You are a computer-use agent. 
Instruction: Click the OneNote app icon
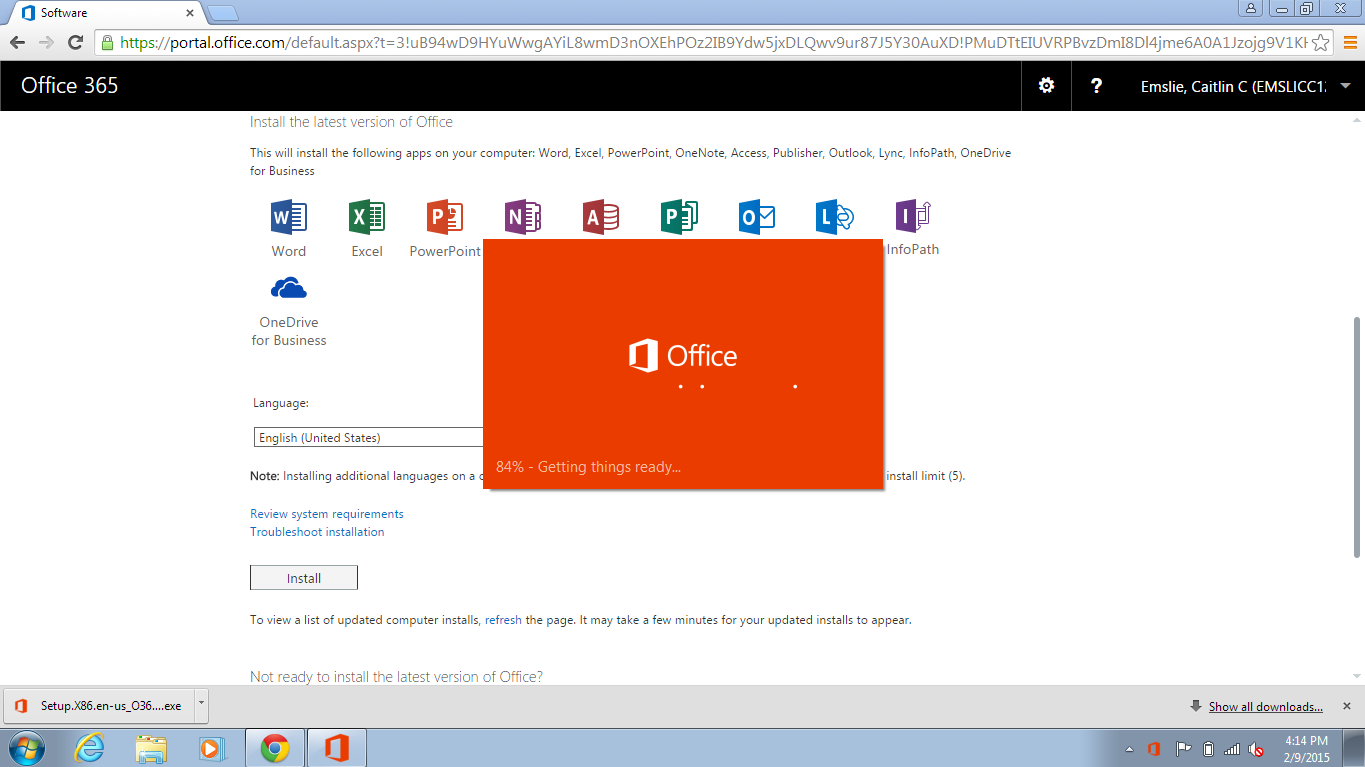[x=523, y=217]
